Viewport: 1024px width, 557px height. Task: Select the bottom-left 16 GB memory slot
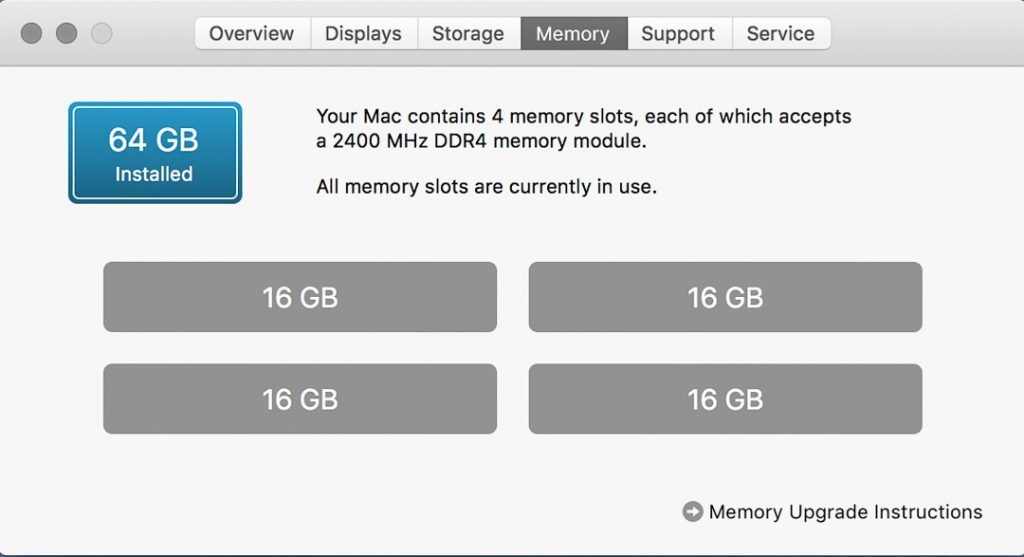pos(300,399)
